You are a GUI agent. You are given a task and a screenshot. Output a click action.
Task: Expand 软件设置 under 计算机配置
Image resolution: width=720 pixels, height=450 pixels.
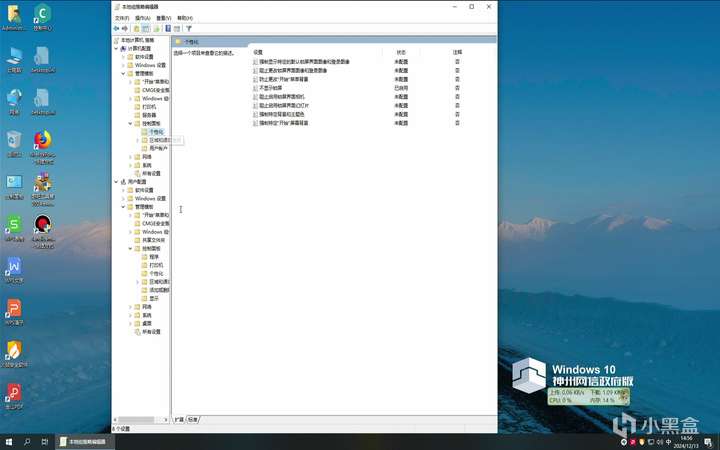tap(123, 57)
